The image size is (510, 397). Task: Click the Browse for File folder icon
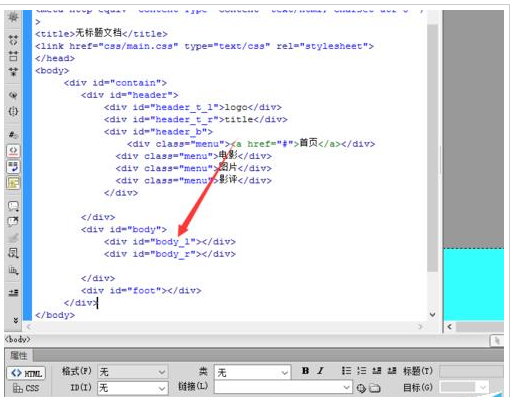375,388
